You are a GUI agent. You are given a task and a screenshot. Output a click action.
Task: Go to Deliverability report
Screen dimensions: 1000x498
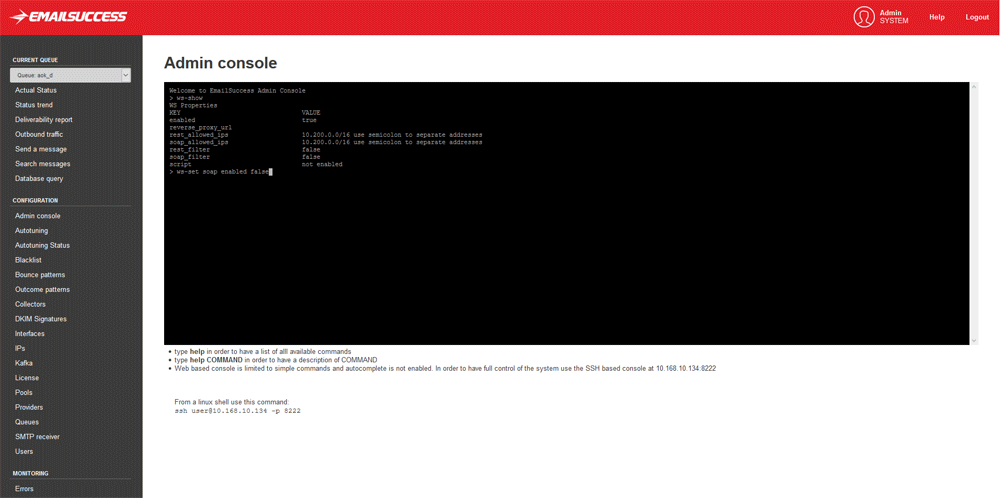(x=43, y=120)
